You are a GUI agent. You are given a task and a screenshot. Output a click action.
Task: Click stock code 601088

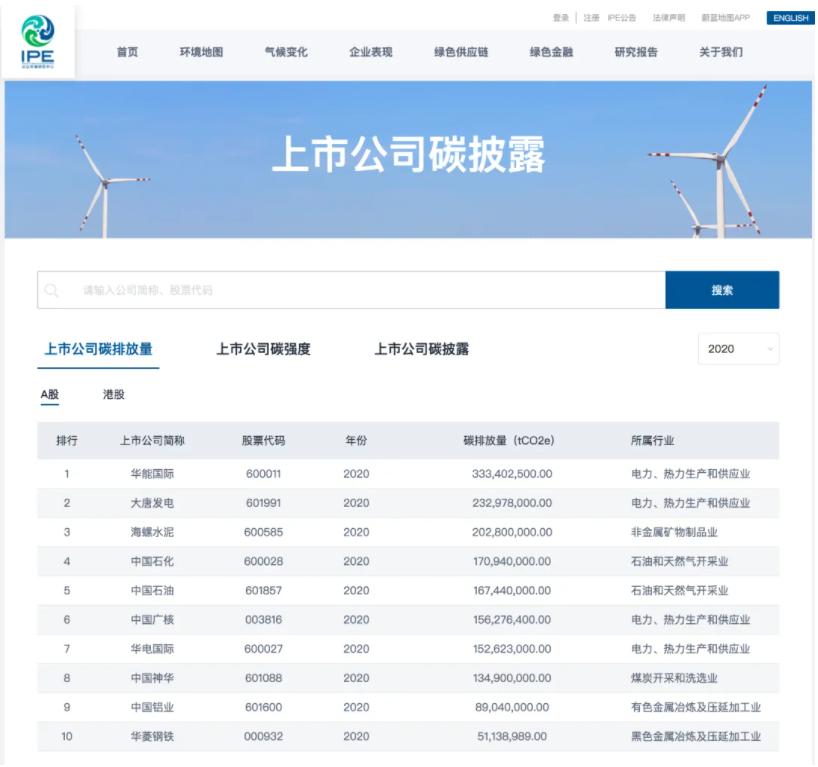click(263, 678)
